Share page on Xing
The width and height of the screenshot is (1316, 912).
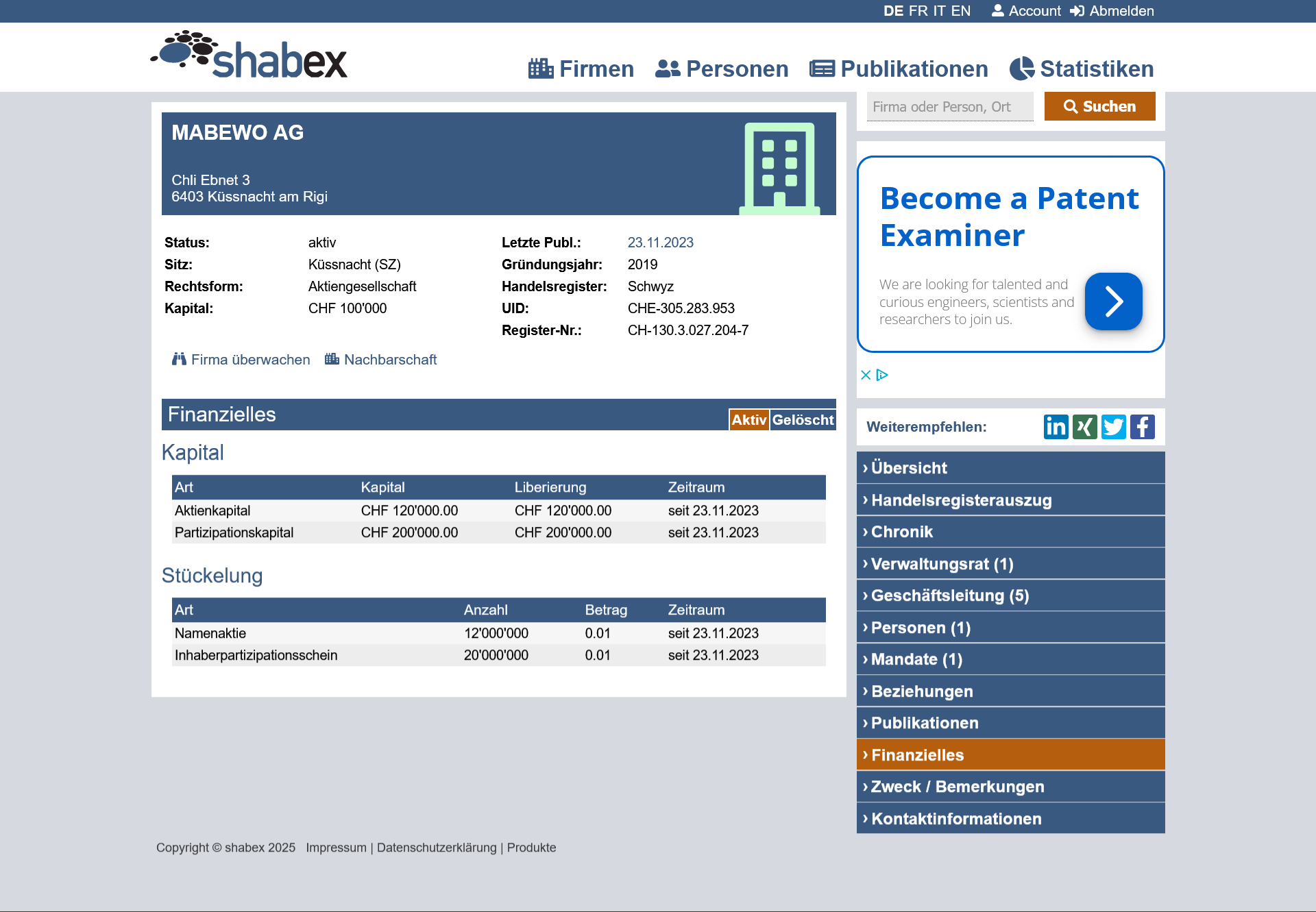point(1084,427)
